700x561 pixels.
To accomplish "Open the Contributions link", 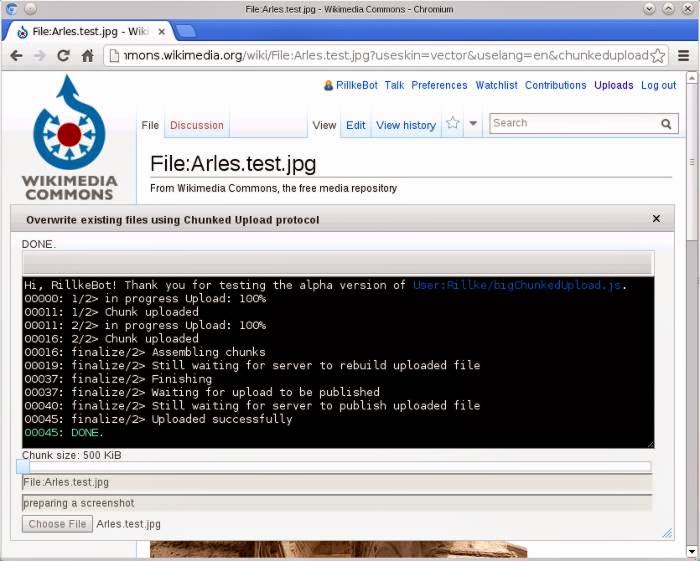I will [x=555, y=85].
